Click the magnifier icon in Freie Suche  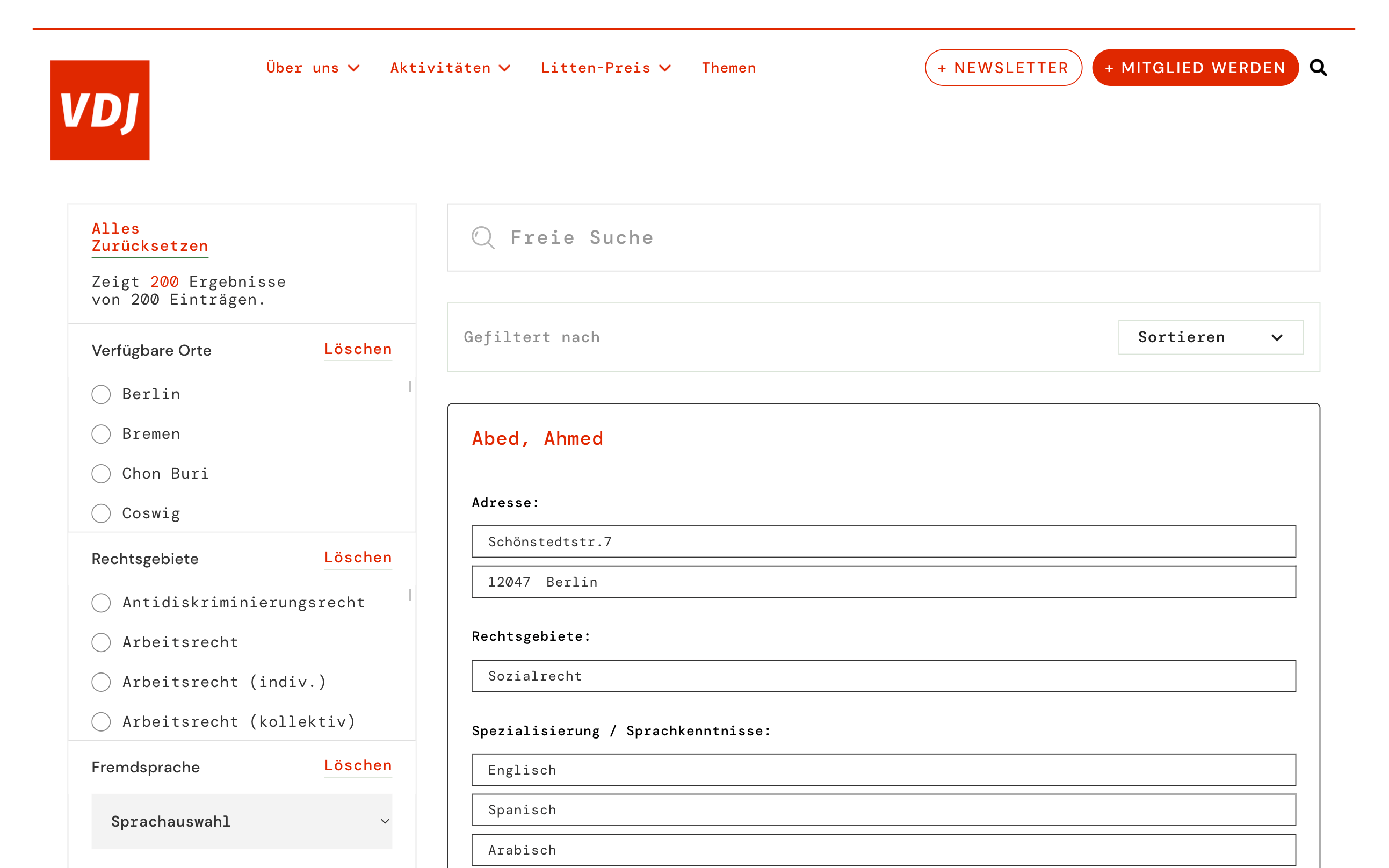tap(483, 237)
